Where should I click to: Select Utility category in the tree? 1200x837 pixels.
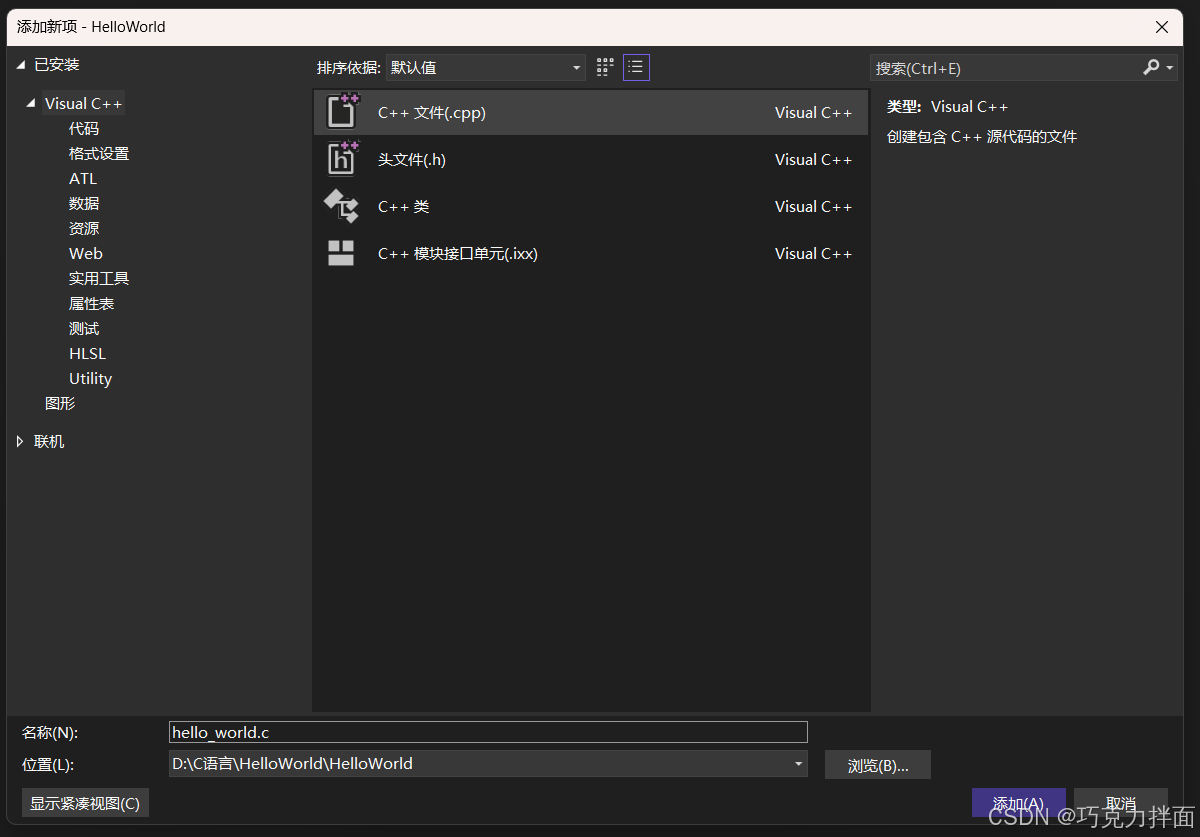[x=90, y=379]
